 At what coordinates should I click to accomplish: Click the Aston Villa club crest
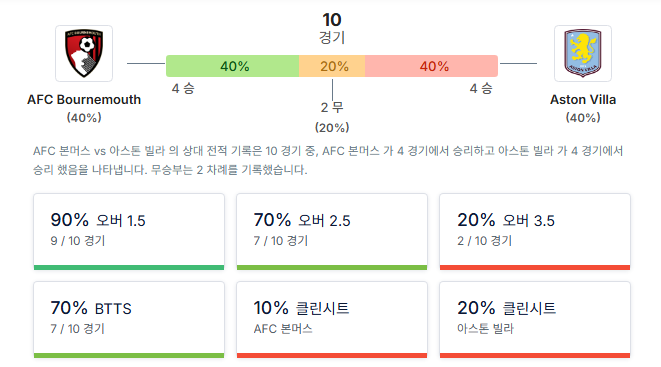583,54
